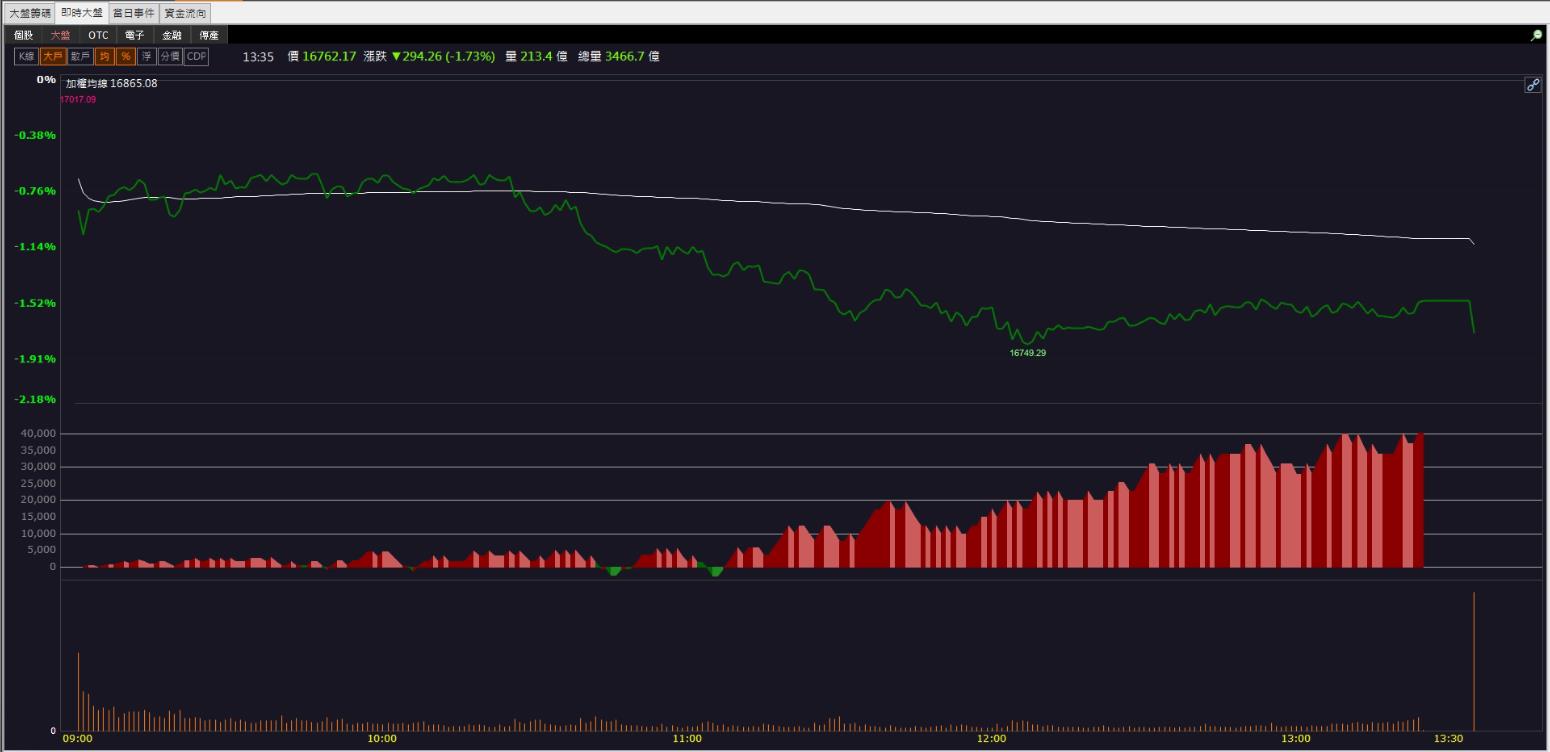Screen dimensions: 1550x752
Task: Toggle the K線 chart mode button
Action: [26, 57]
